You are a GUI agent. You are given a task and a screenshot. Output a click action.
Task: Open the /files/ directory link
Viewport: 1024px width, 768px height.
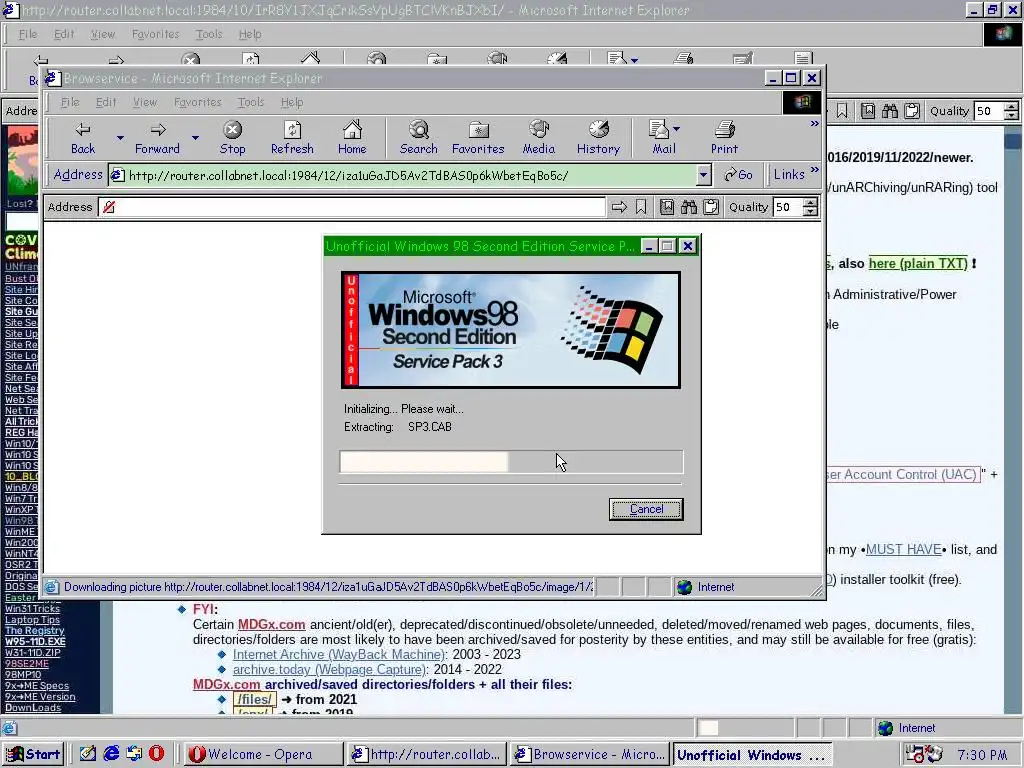[x=255, y=699]
